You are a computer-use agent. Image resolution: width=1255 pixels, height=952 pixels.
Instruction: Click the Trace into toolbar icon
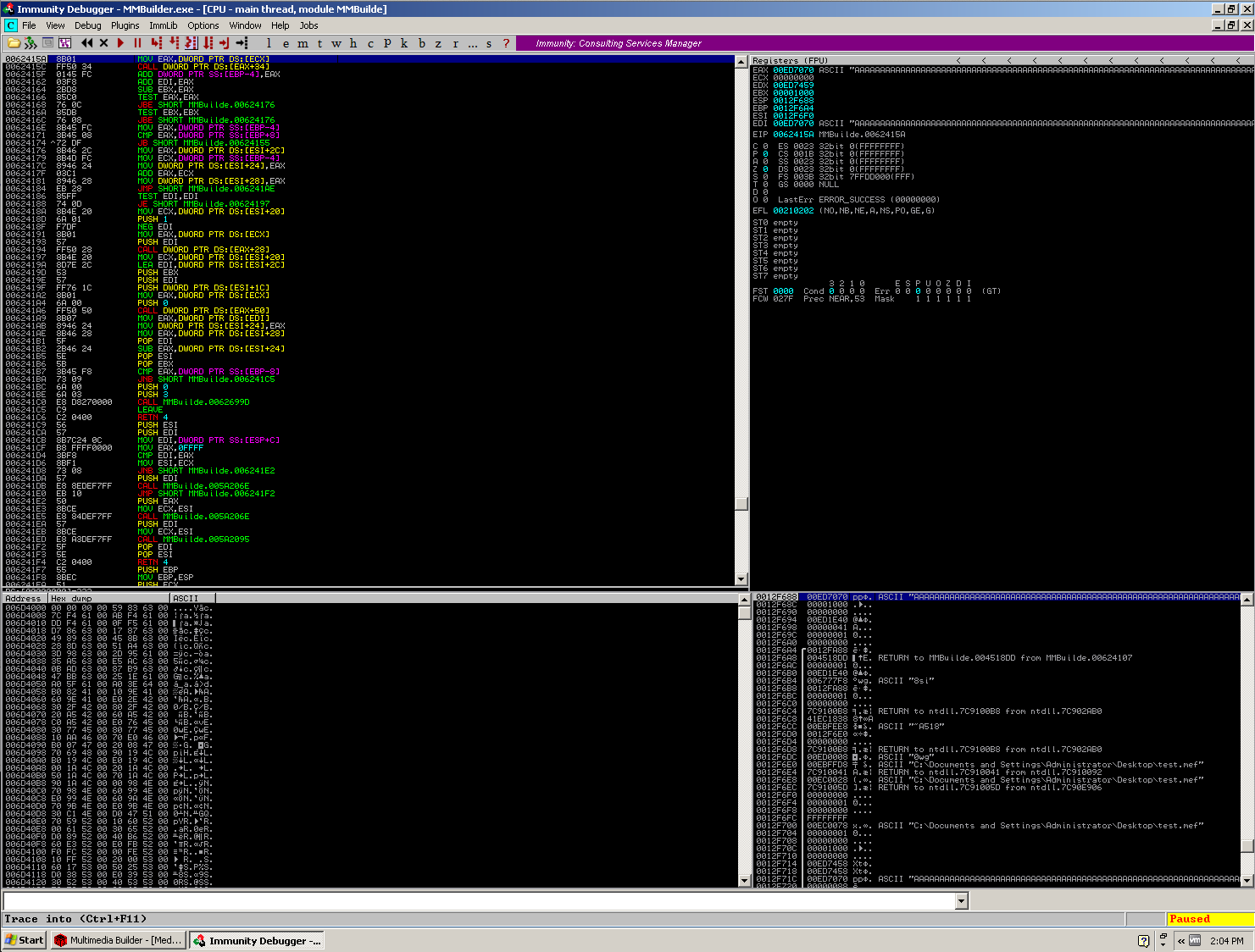click(191, 43)
